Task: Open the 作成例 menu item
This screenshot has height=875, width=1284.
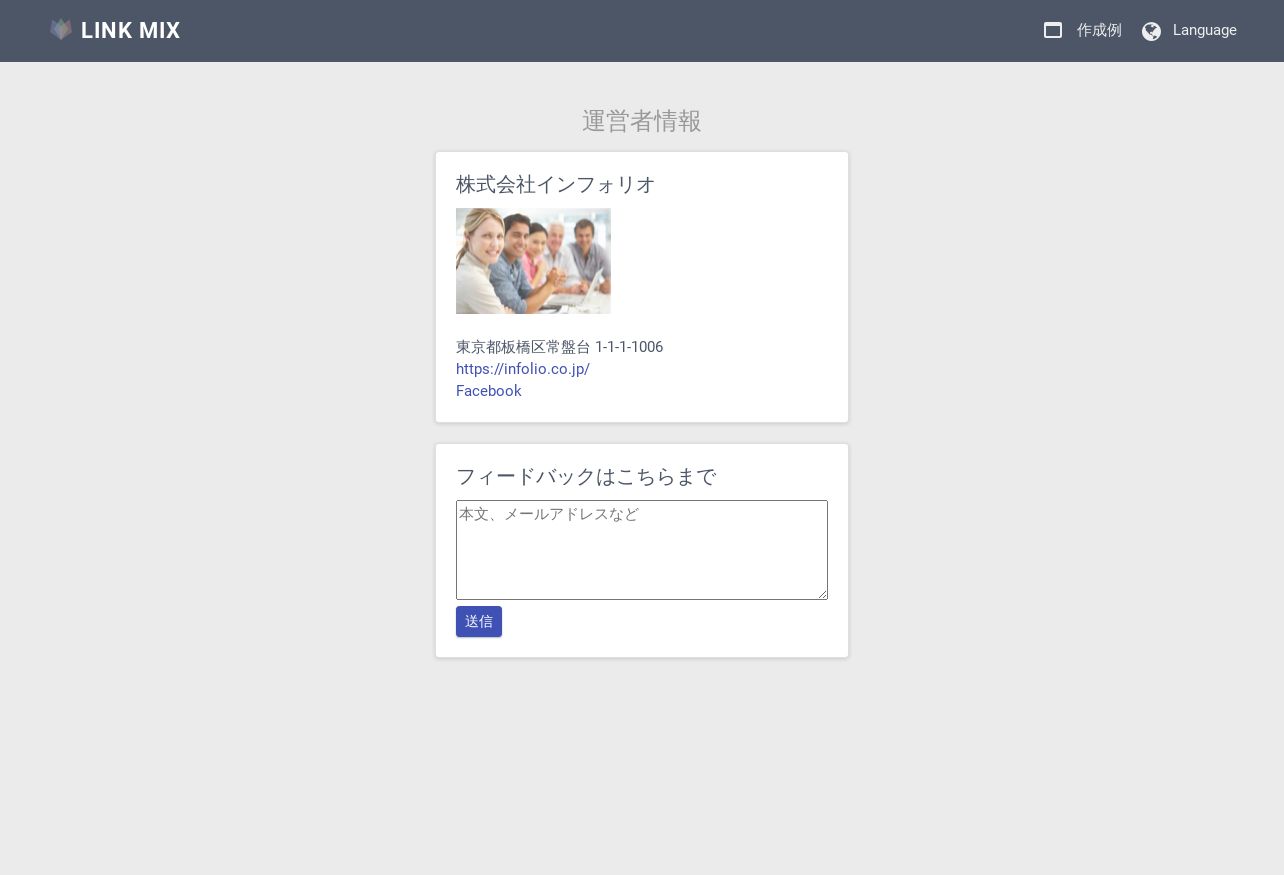Action: (1099, 30)
